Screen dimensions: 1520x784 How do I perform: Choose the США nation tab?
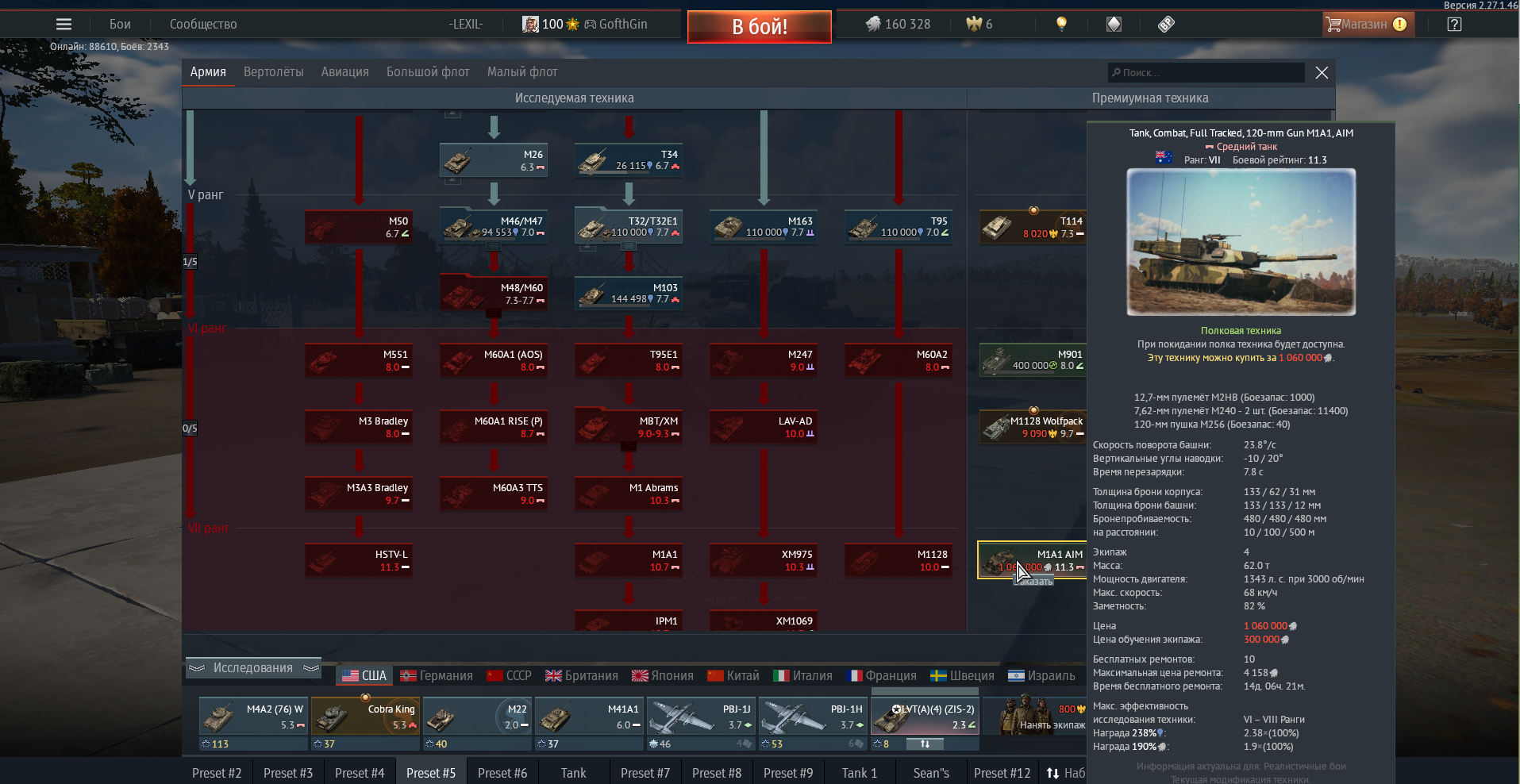coord(364,675)
